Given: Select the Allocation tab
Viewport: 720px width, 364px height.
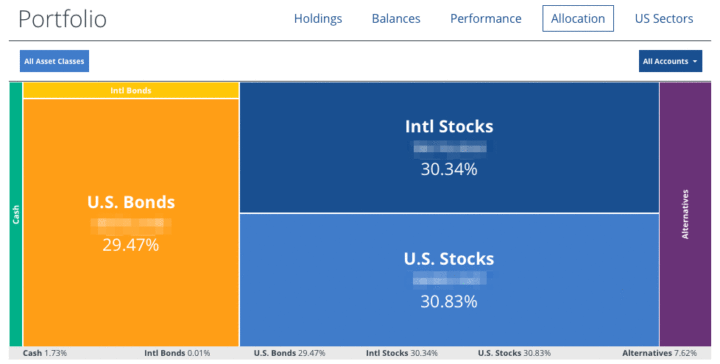Looking at the screenshot, I should (578, 18).
